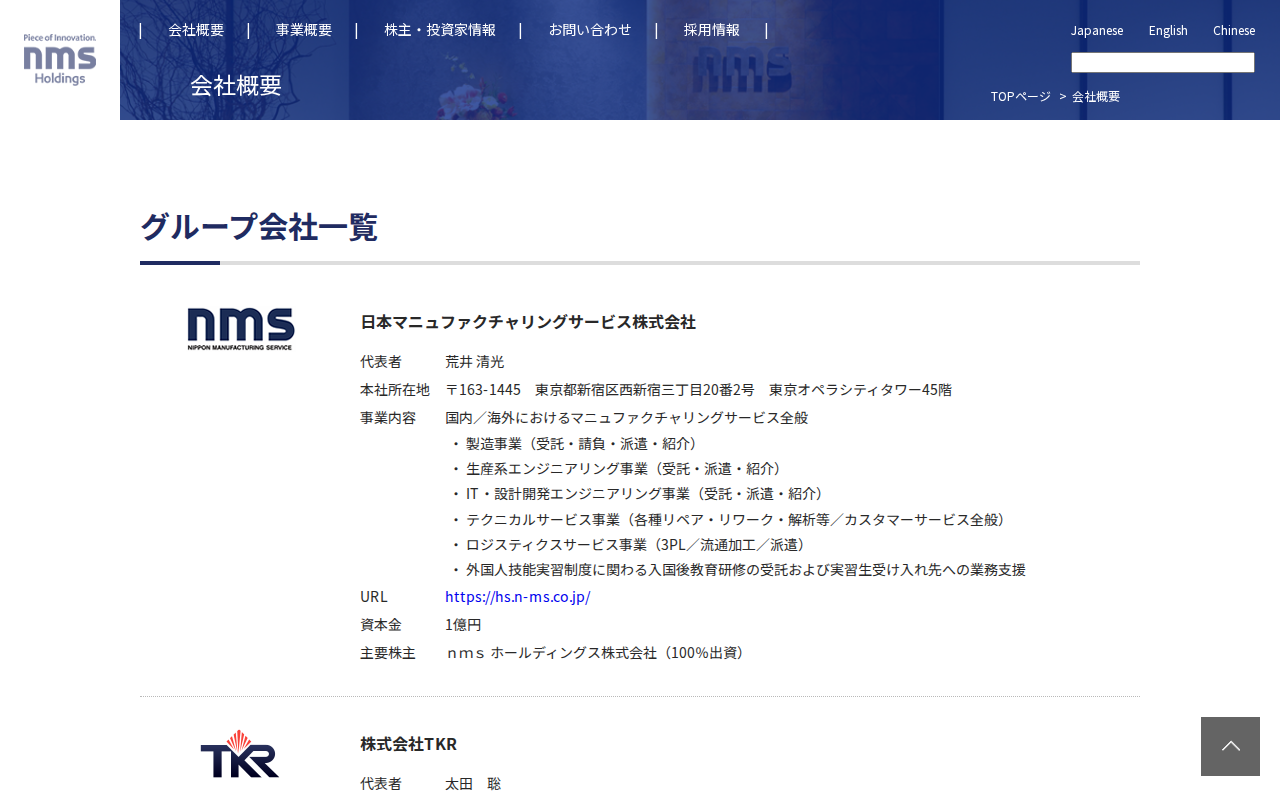The image size is (1280, 800).
Task: Click the 事業内容 label
Action: (388, 418)
